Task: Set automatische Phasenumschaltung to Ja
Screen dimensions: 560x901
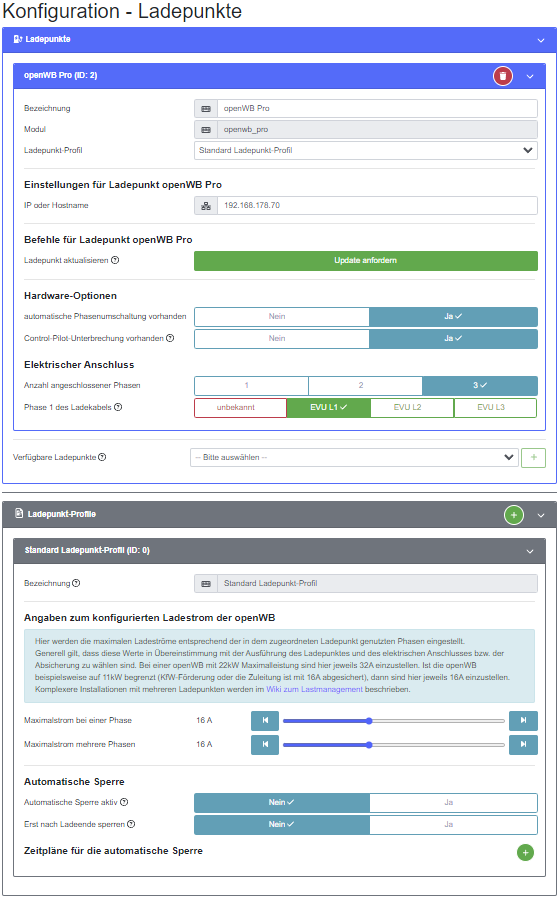Action: coord(453,317)
